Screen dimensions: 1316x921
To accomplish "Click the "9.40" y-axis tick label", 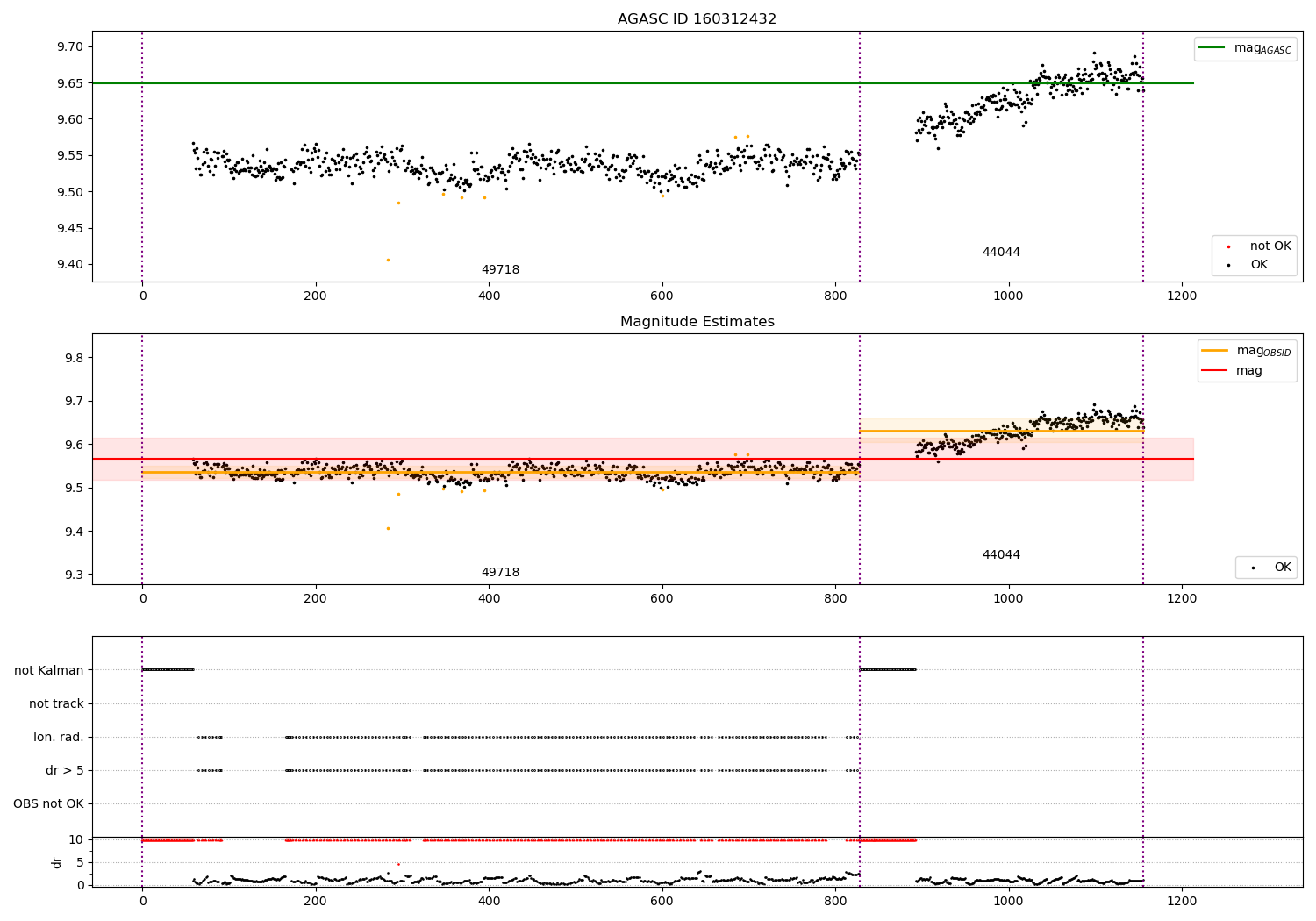I will coord(69,265).
